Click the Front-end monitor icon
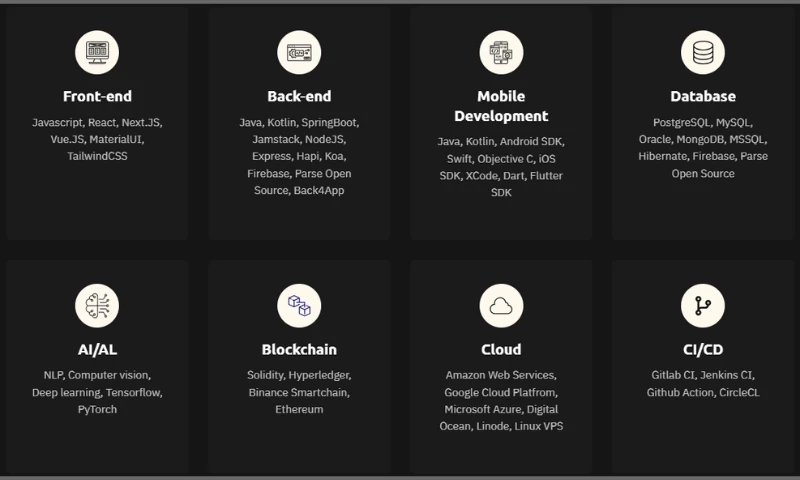Screen dimensions: 800x480 point(97,52)
